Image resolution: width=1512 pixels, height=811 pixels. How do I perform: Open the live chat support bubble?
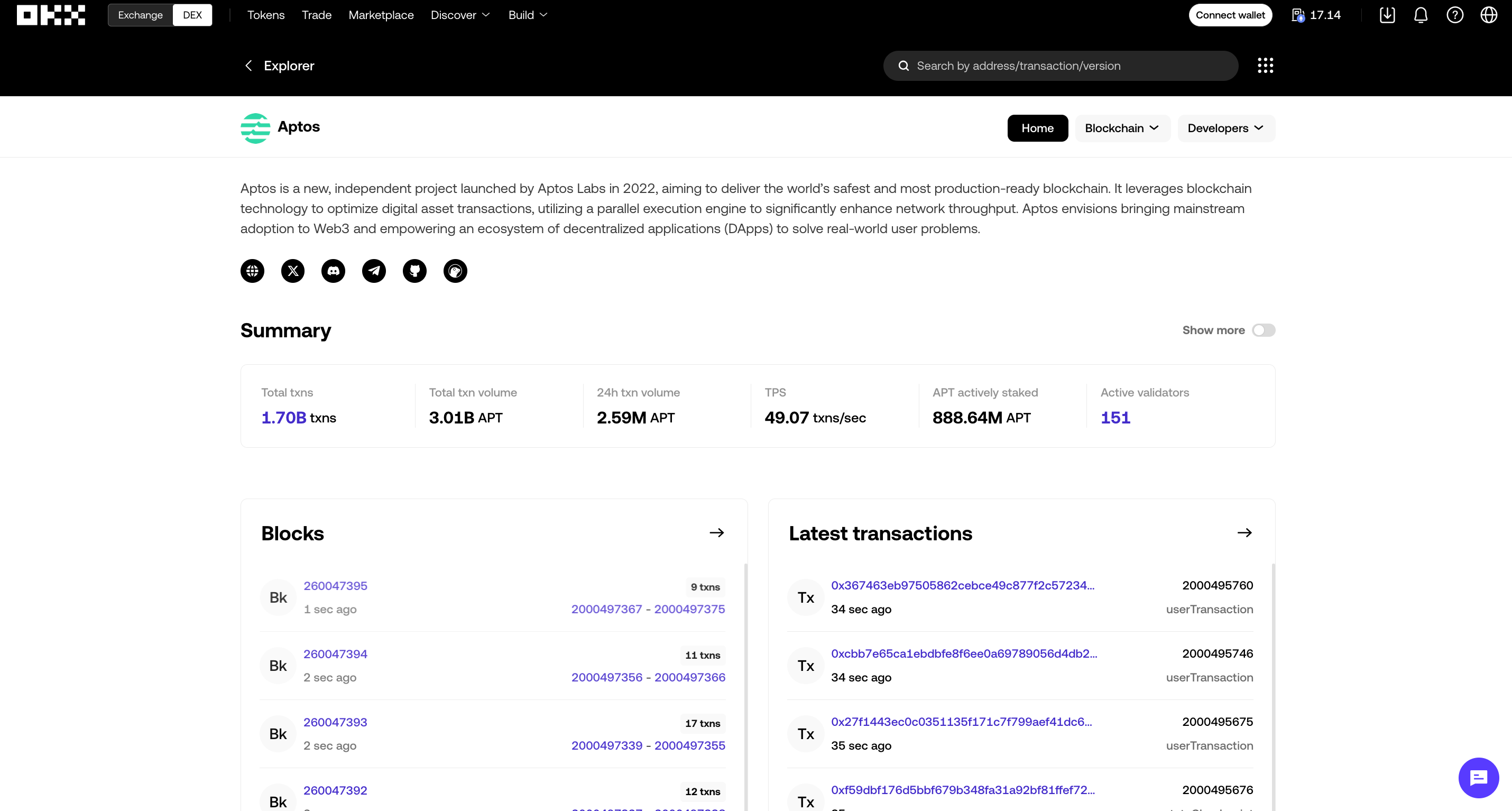(1478, 778)
